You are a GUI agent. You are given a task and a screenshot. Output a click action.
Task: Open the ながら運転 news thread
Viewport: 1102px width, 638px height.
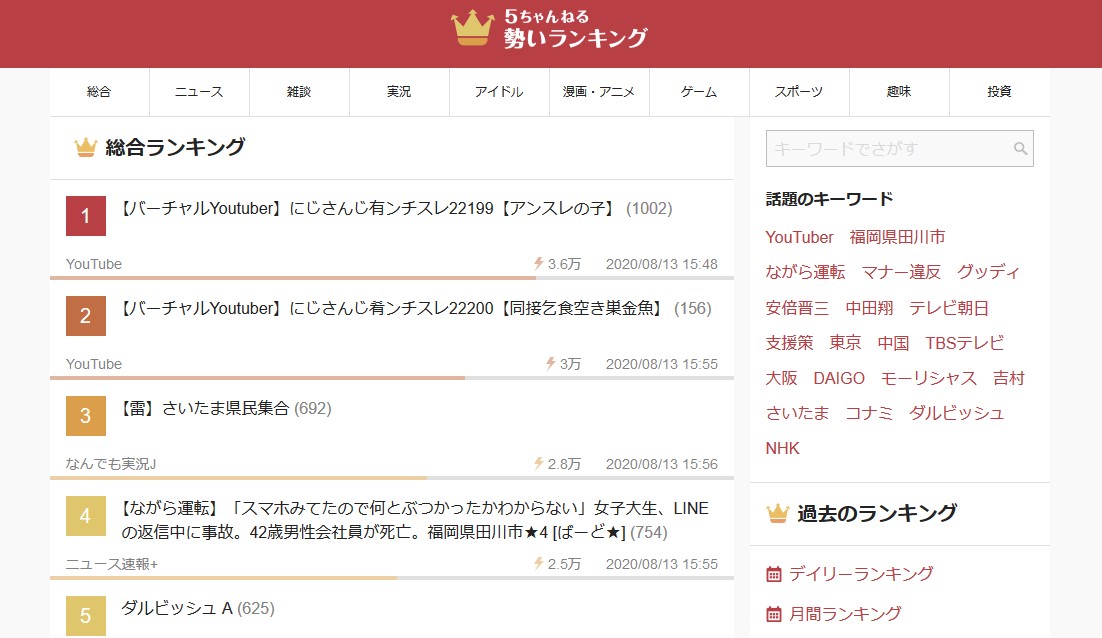coord(415,520)
